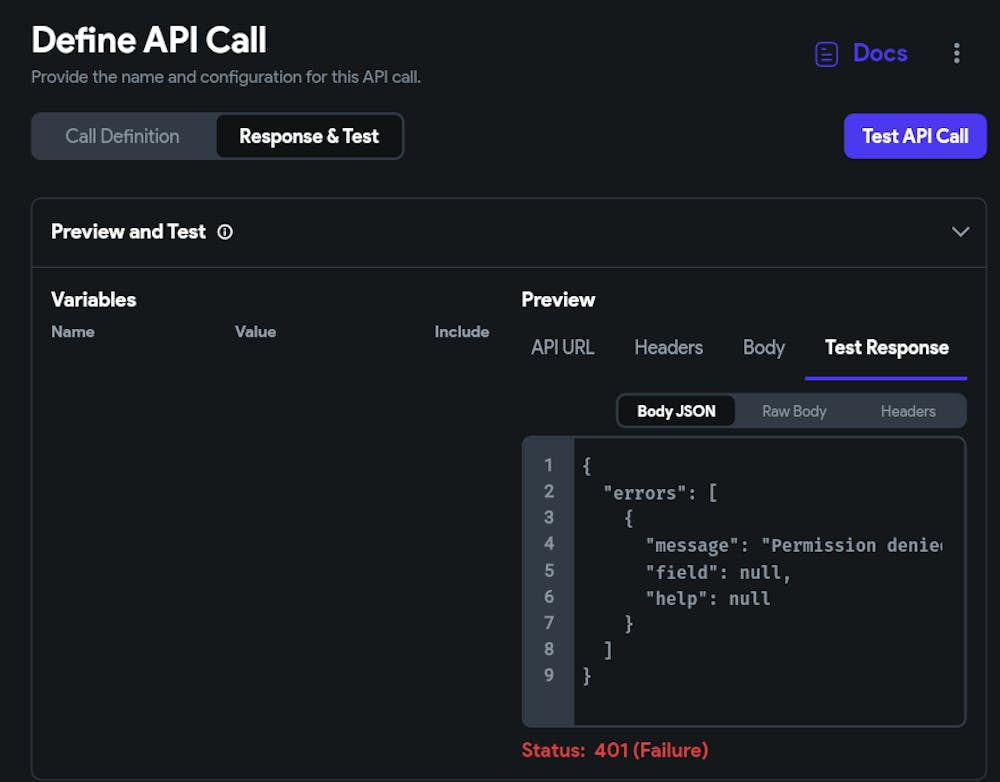Click the "message" line in JSON response
The width and height of the screenshot is (1000, 782).
[x=793, y=545]
